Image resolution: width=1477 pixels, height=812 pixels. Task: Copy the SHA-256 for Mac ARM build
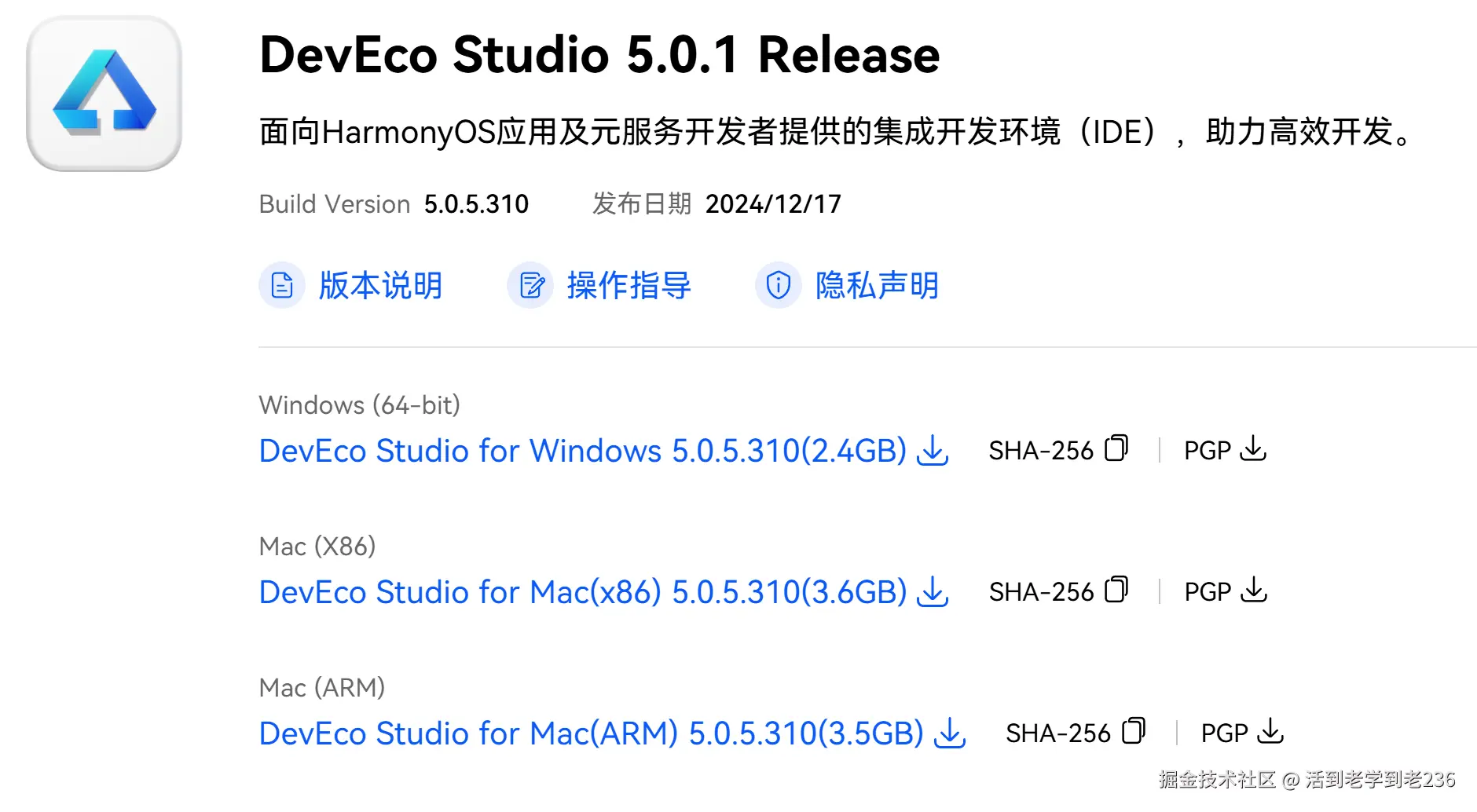click(x=1134, y=732)
